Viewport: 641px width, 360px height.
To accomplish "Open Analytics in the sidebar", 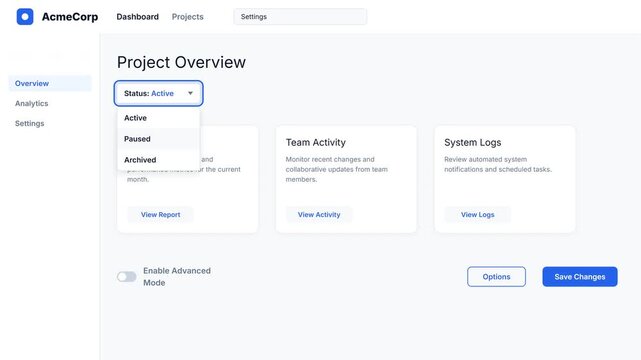I will [x=31, y=103].
